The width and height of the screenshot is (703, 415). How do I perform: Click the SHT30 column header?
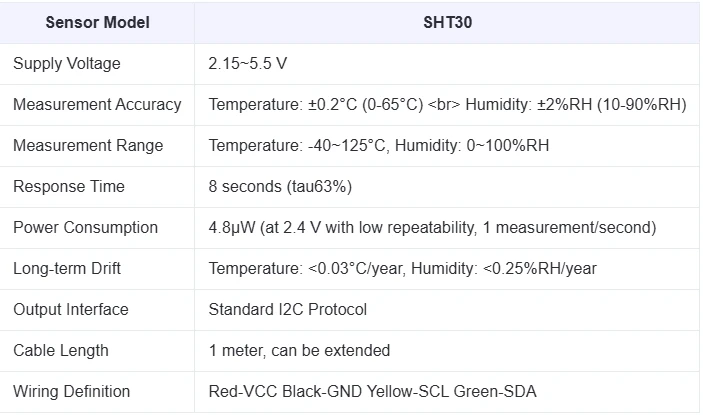pyautogui.click(x=447, y=22)
